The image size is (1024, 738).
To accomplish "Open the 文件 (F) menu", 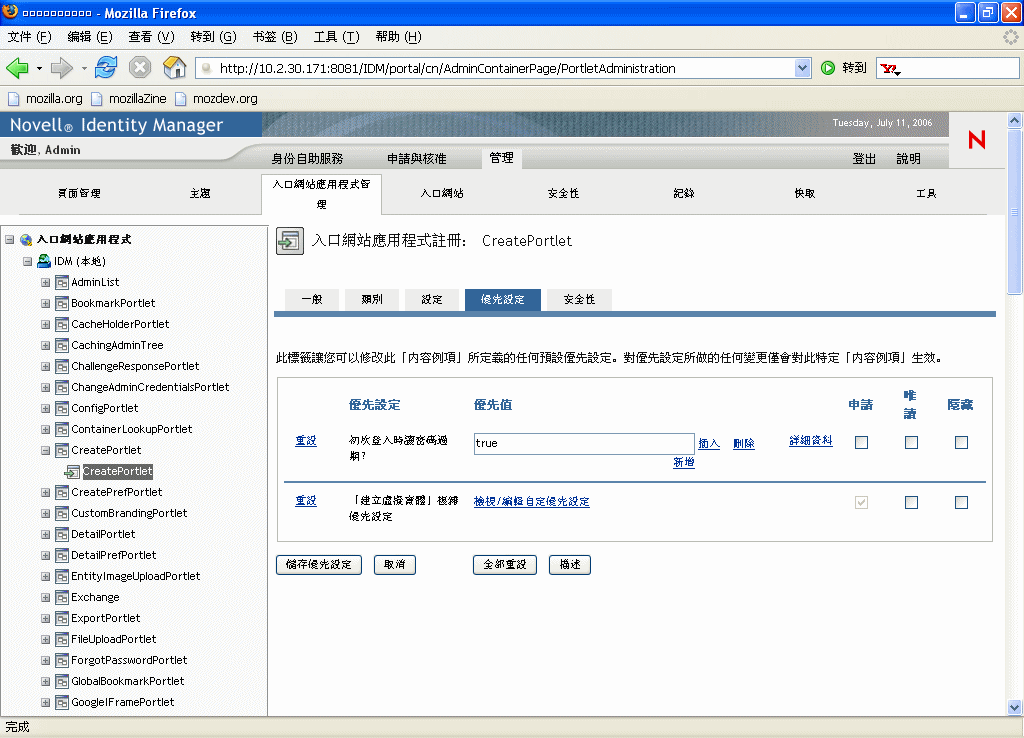I will pyautogui.click(x=29, y=37).
